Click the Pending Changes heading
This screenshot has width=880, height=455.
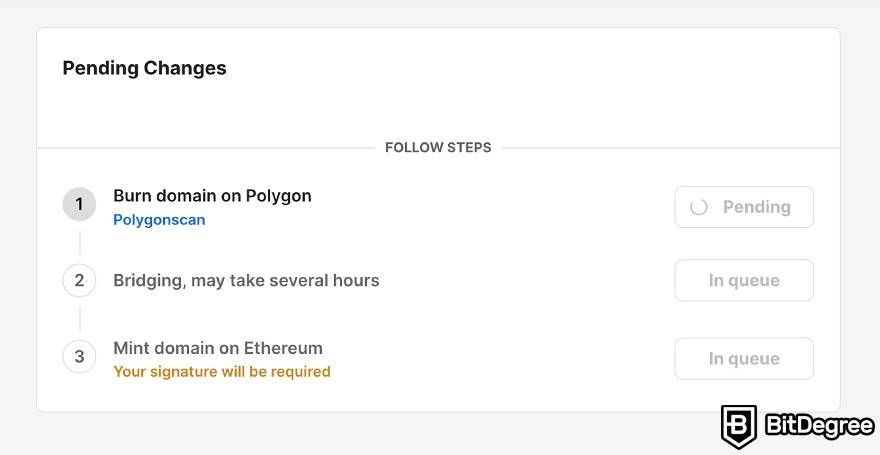pos(145,68)
